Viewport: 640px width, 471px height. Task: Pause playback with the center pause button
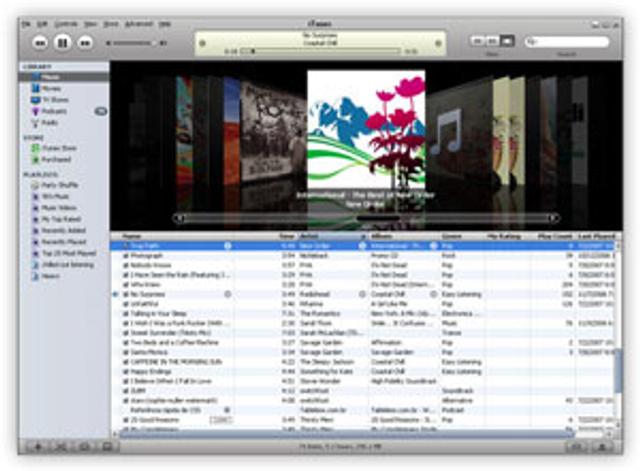point(62,42)
